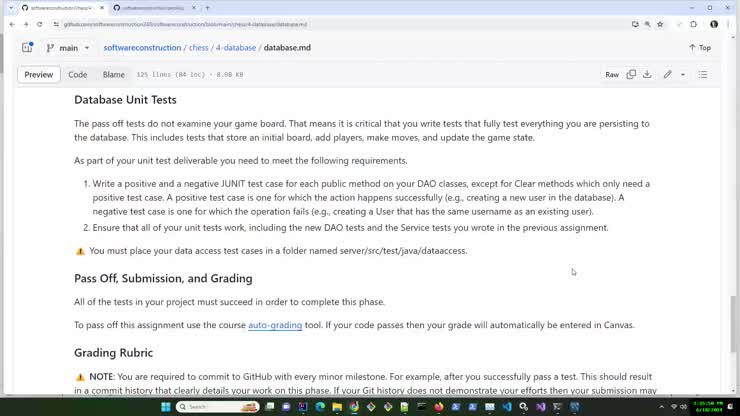This screenshot has width=740, height=416.
Task: Open IntelliJ IDEA from taskbar
Action: point(303,407)
